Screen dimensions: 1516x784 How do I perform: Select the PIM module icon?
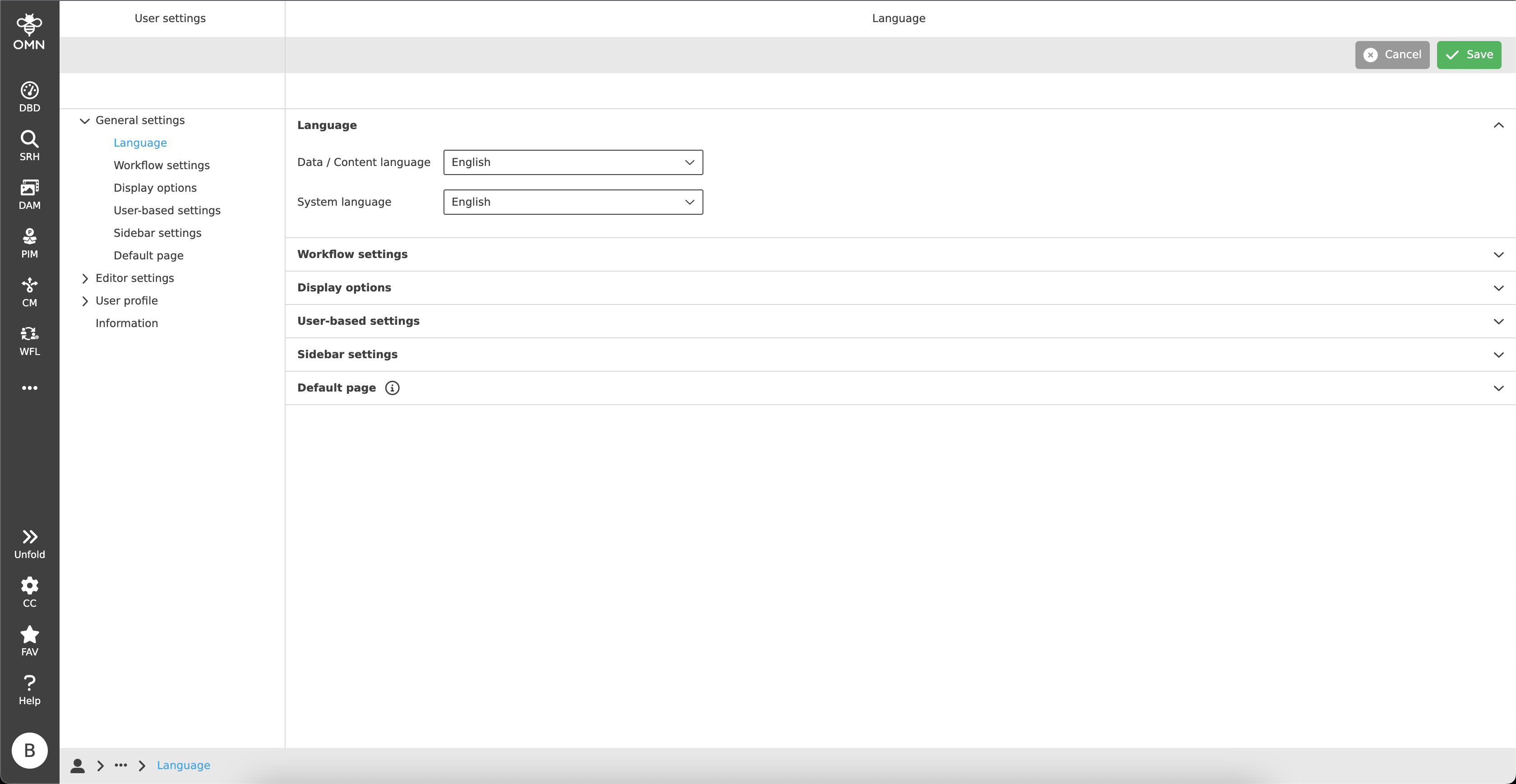coord(29,241)
